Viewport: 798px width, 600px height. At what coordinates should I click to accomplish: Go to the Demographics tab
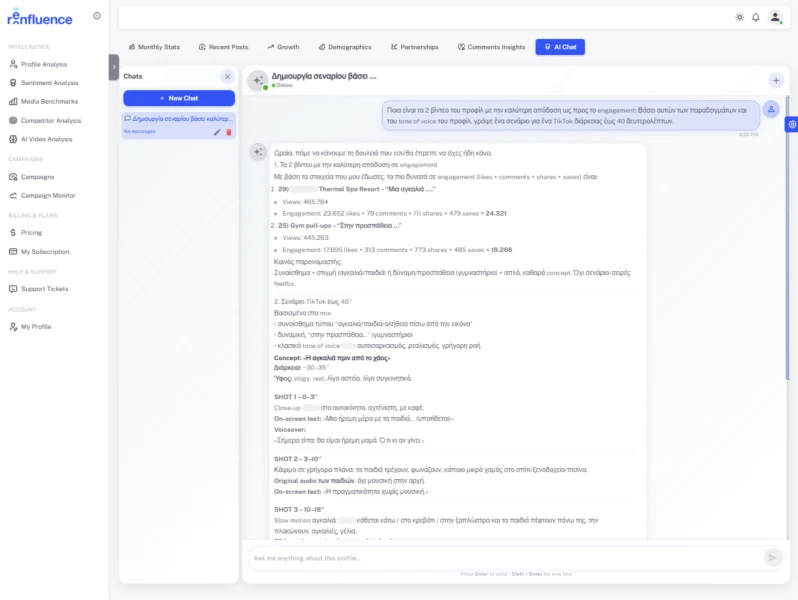click(344, 47)
